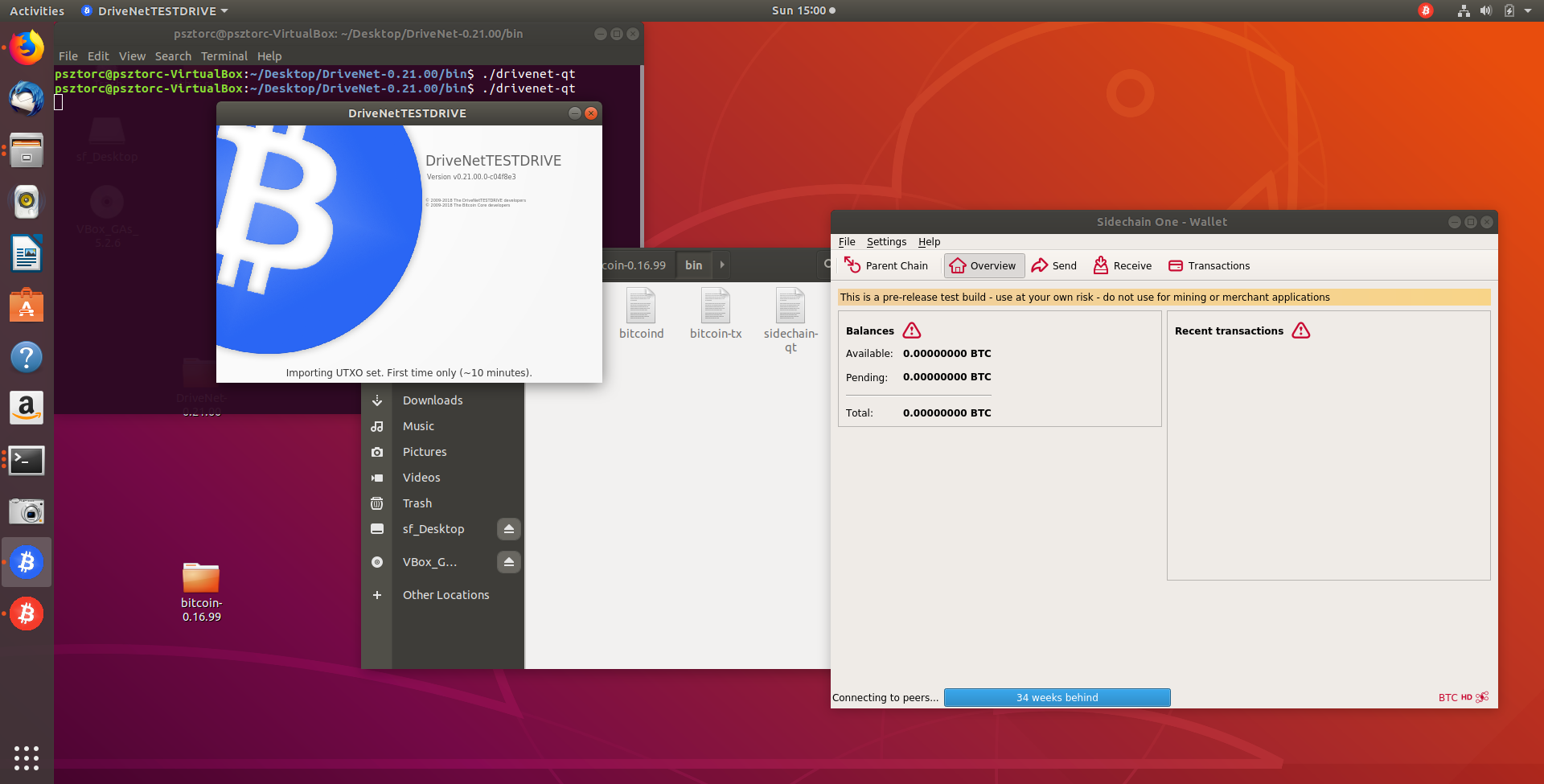Click the 34 weeks behind progress bar
Screen dimensions: 1544x784
click(x=1057, y=697)
